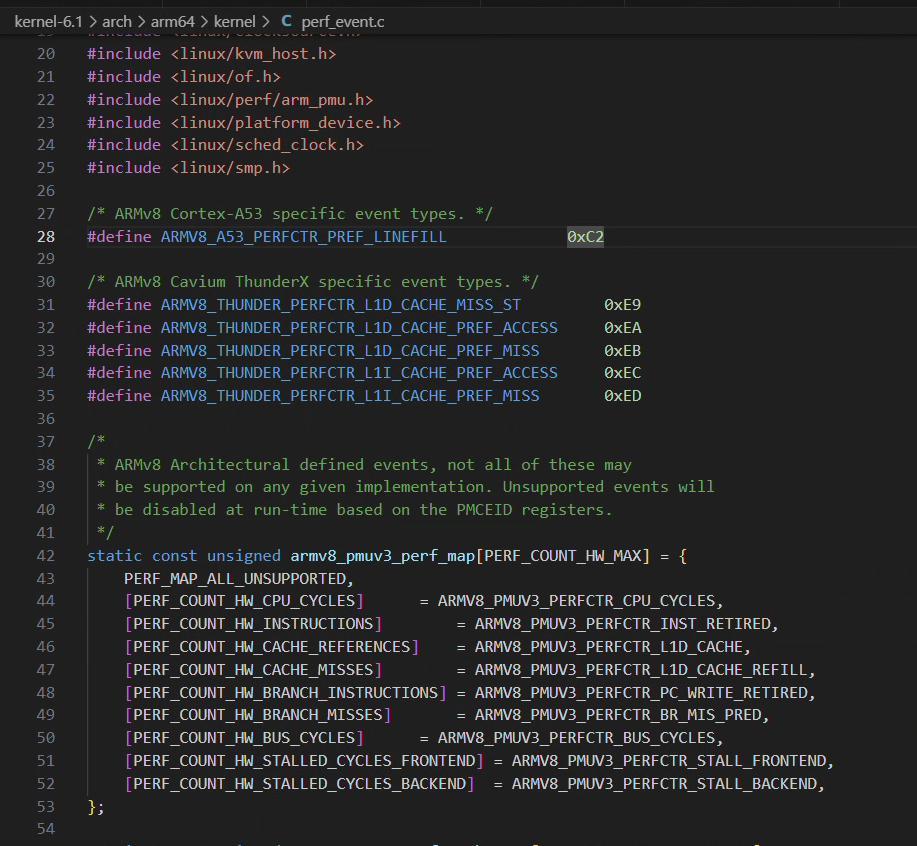Click the highlighted 0xC2 value

tap(585, 237)
